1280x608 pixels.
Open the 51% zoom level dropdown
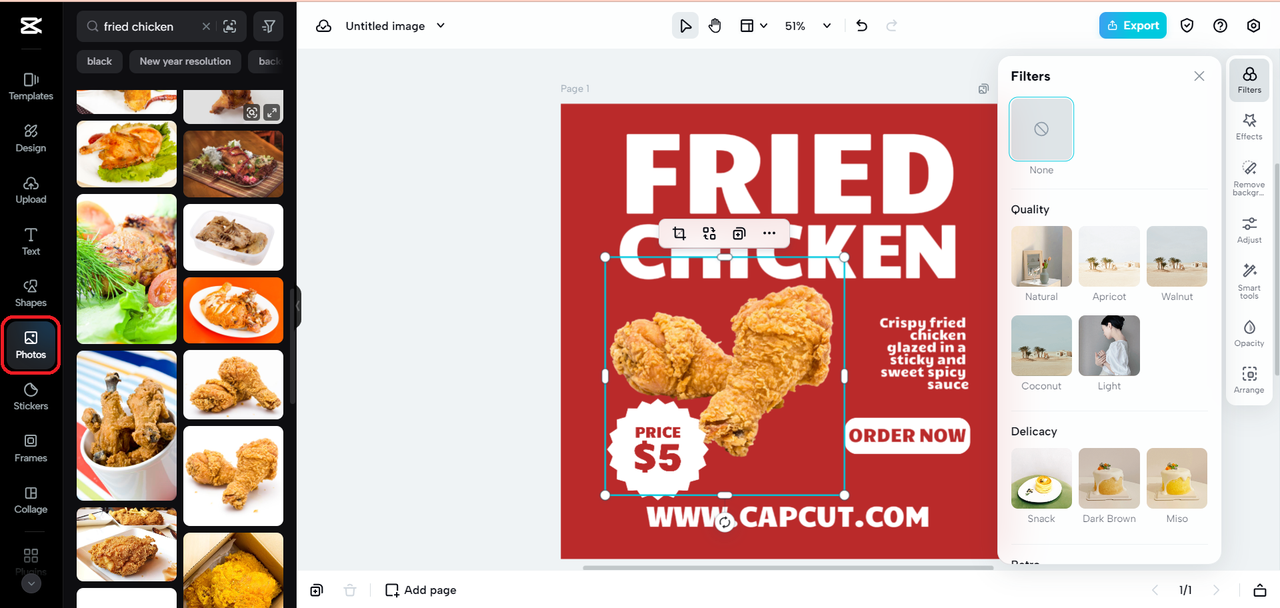tap(808, 26)
